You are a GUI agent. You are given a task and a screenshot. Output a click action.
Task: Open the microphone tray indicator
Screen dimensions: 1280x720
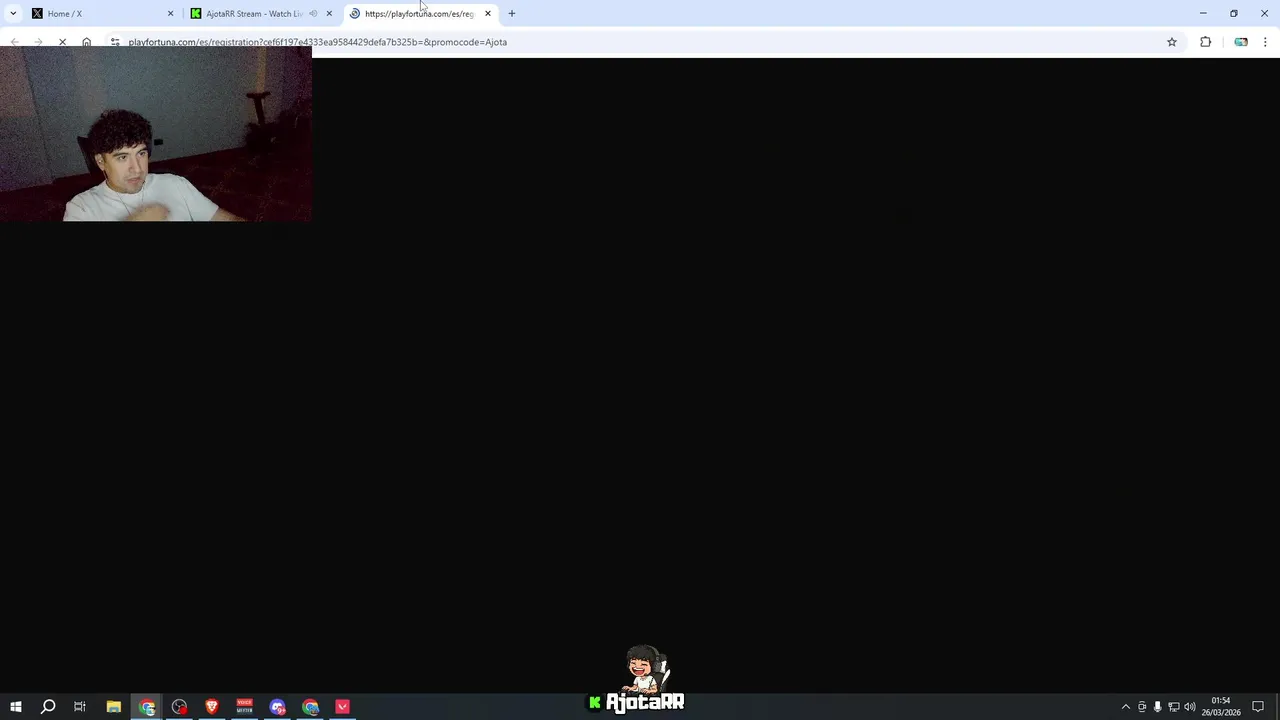pyautogui.click(x=1158, y=707)
